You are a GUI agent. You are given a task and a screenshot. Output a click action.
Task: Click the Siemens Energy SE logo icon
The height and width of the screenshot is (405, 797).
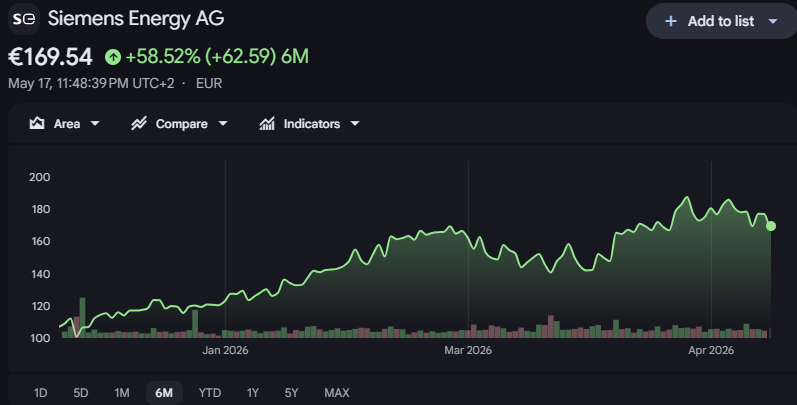point(24,19)
